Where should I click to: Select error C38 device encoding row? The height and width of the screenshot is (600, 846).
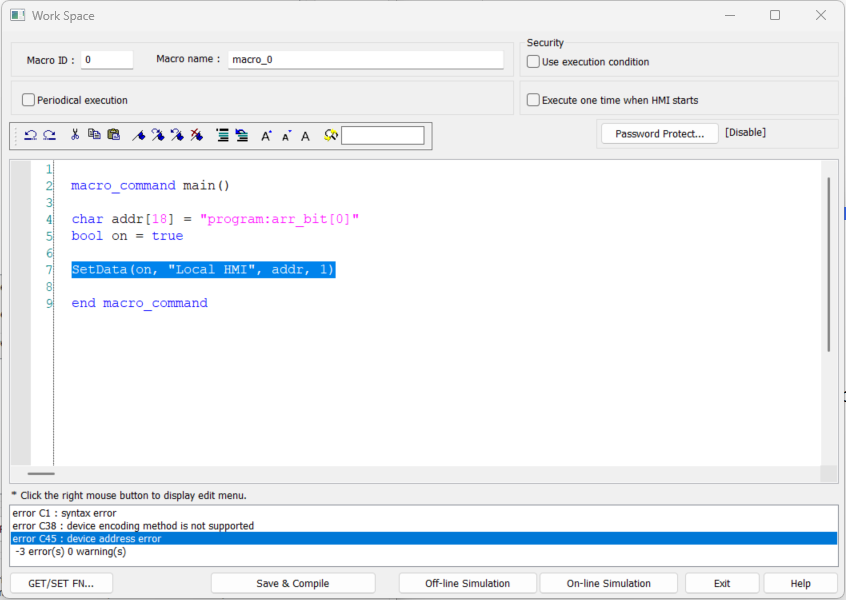point(424,526)
